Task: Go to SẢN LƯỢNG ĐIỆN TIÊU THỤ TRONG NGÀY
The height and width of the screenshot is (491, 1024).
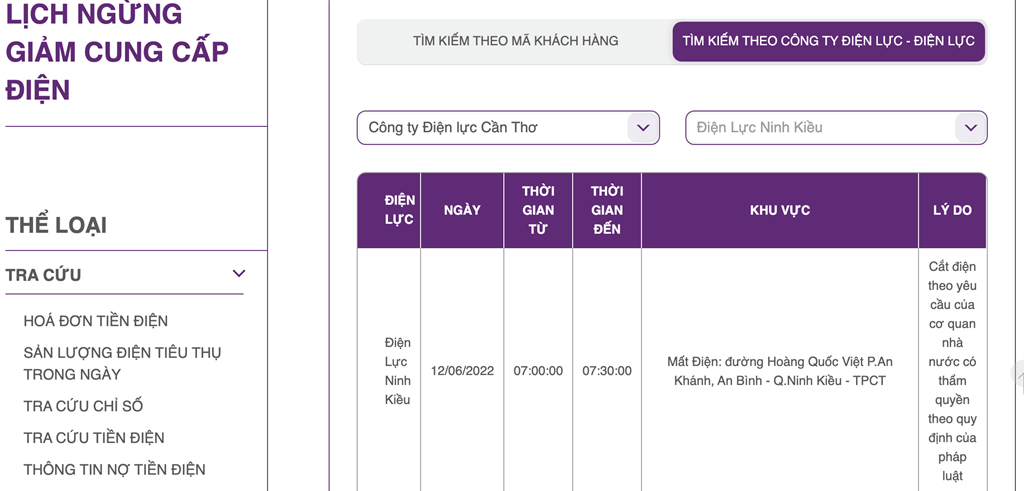Action: point(122,363)
